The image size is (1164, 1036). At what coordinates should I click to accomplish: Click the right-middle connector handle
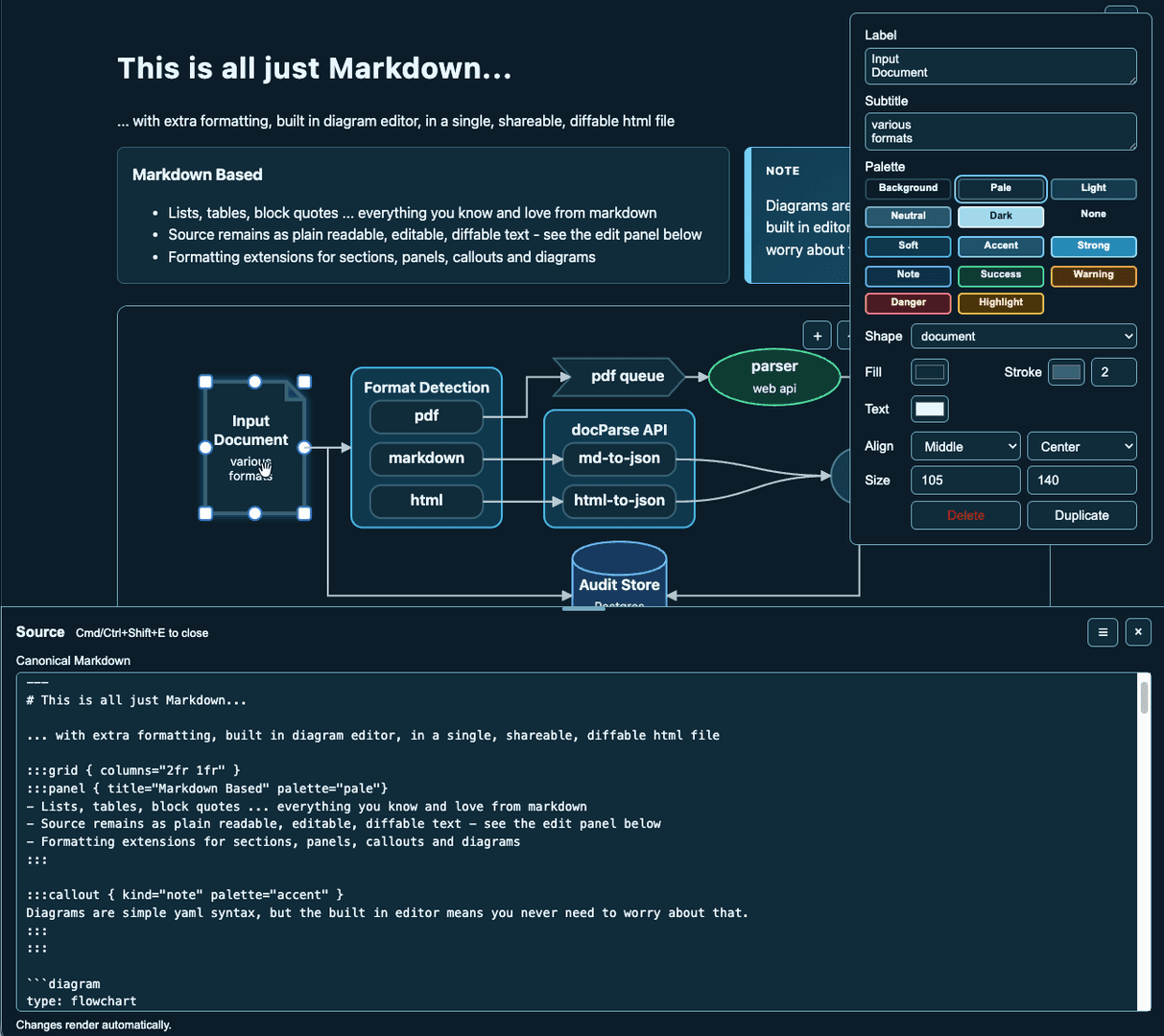304,447
